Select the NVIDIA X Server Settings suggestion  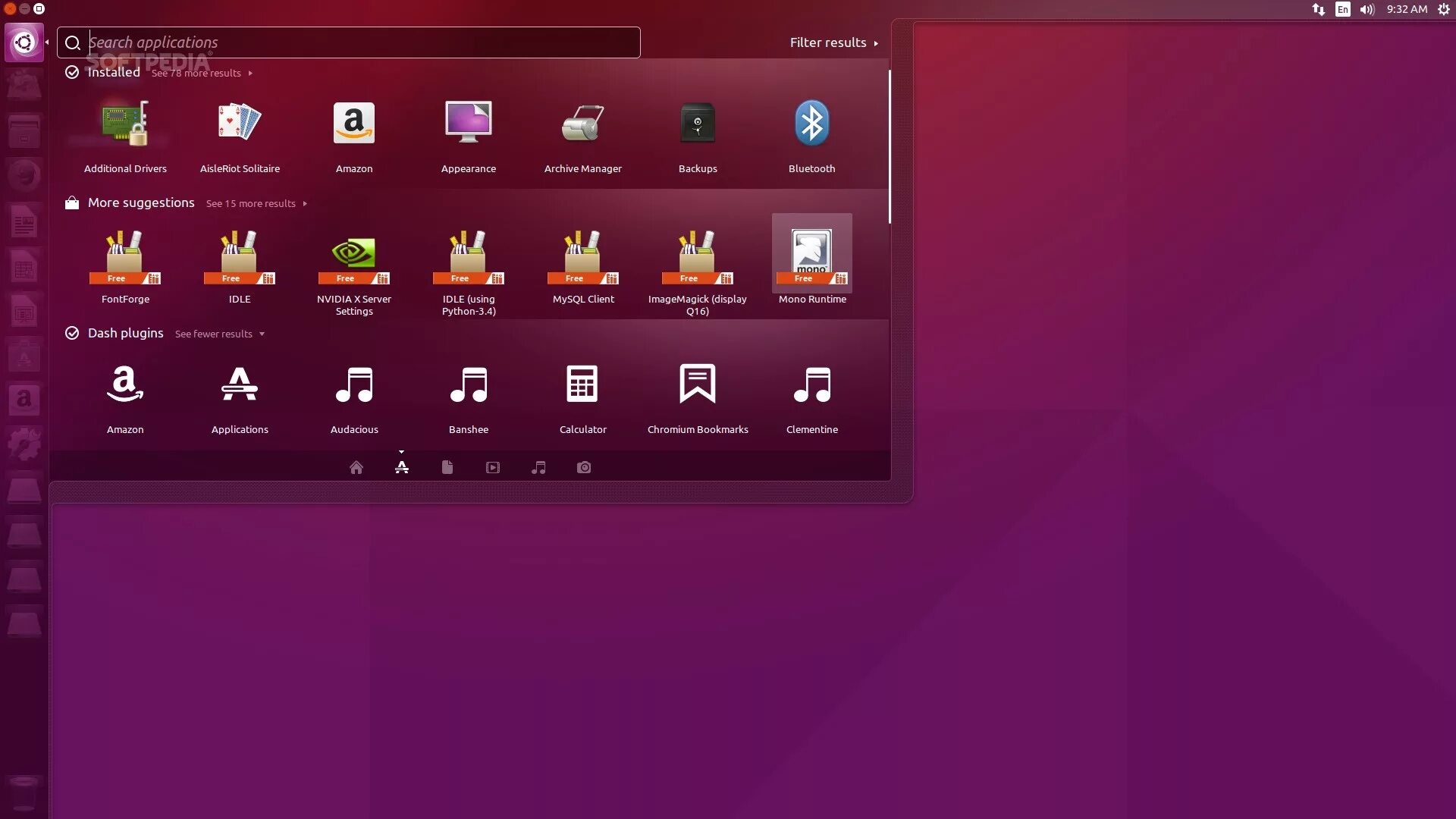click(x=354, y=256)
